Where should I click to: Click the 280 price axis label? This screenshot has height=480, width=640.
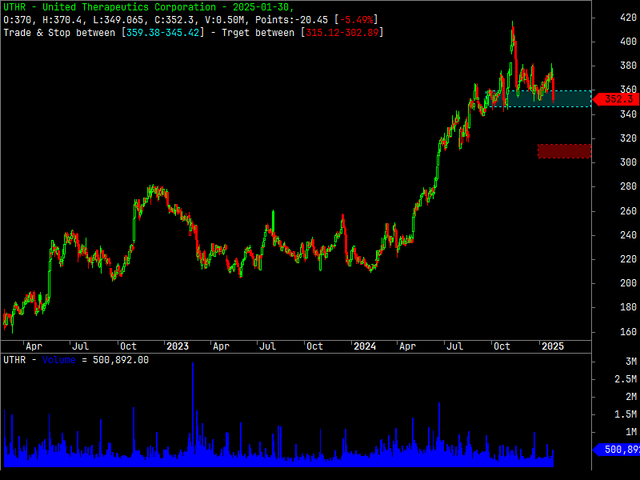click(628, 187)
